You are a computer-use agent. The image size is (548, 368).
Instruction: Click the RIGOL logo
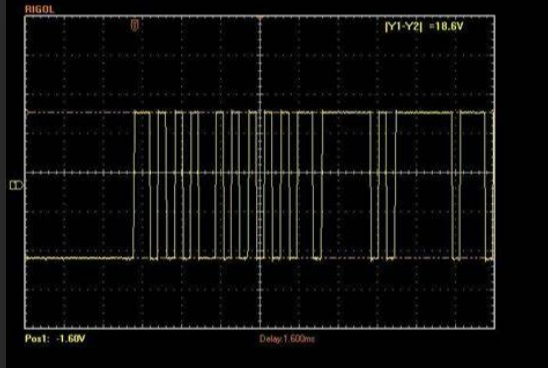tap(39, 9)
